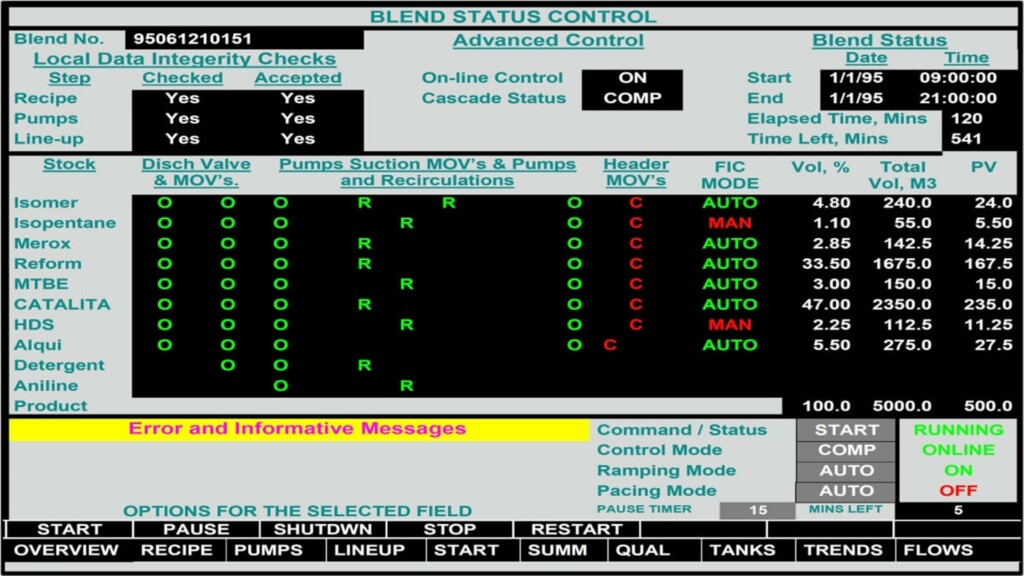Click the Alqui header MOV red C indicator
This screenshot has height=576, width=1024.
pyautogui.click(x=610, y=345)
